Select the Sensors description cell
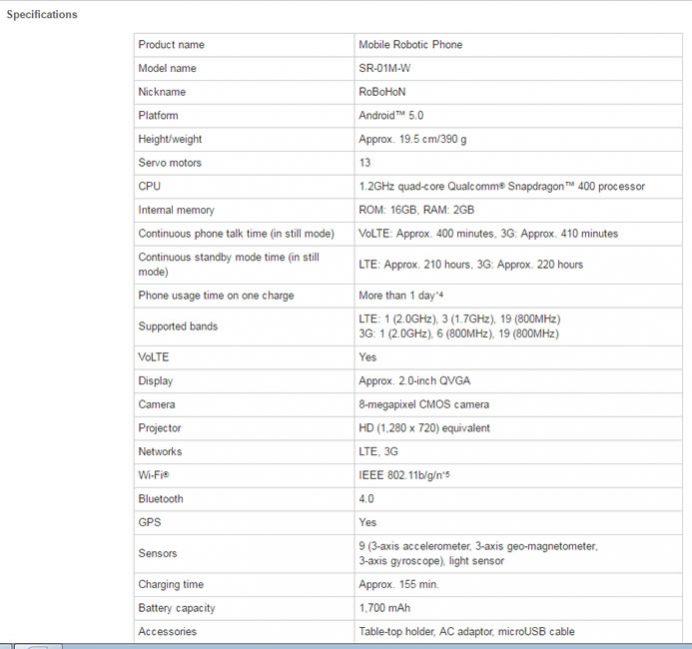The height and width of the screenshot is (649, 692). tap(477, 553)
